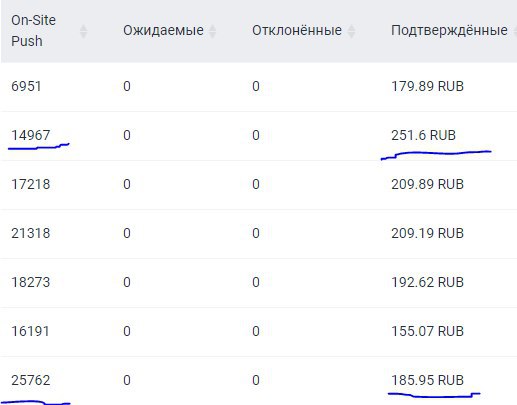Image resolution: width=517 pixels, height=405 pixels.
Task: Select the 18273 push count cell
Action: click(31, 282)
